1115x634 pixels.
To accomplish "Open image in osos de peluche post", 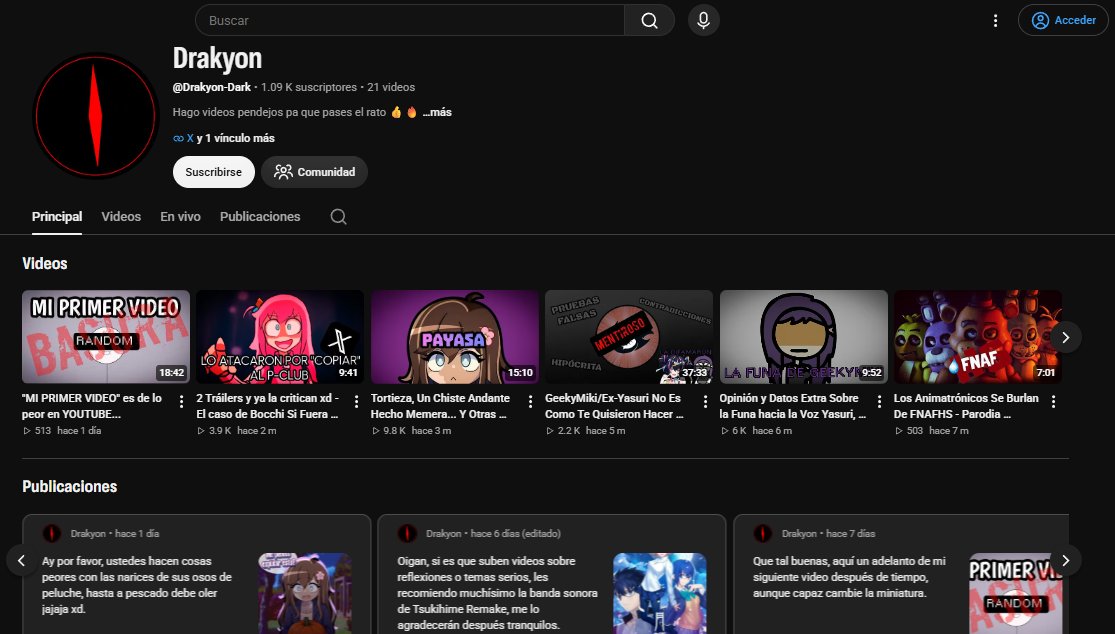I will [x=305, y=593].
